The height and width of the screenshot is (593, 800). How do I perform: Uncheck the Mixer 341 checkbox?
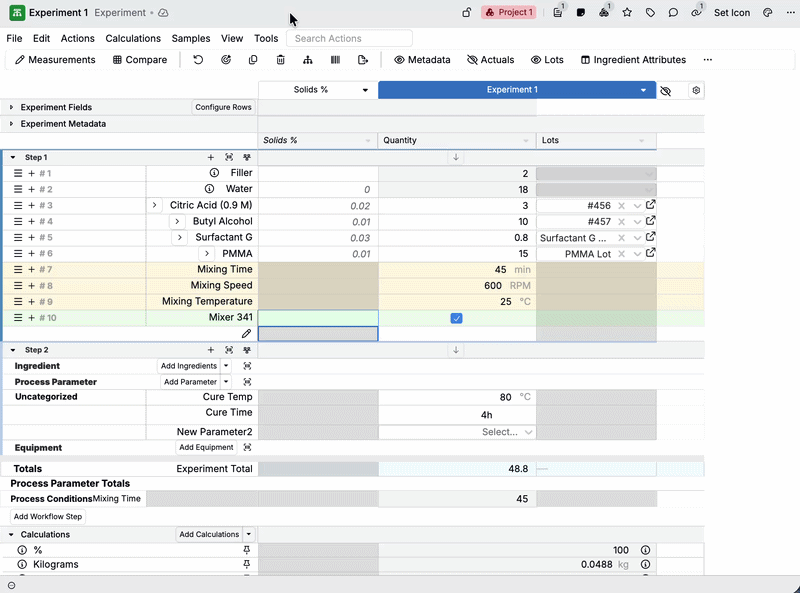(x=456, y=318)
